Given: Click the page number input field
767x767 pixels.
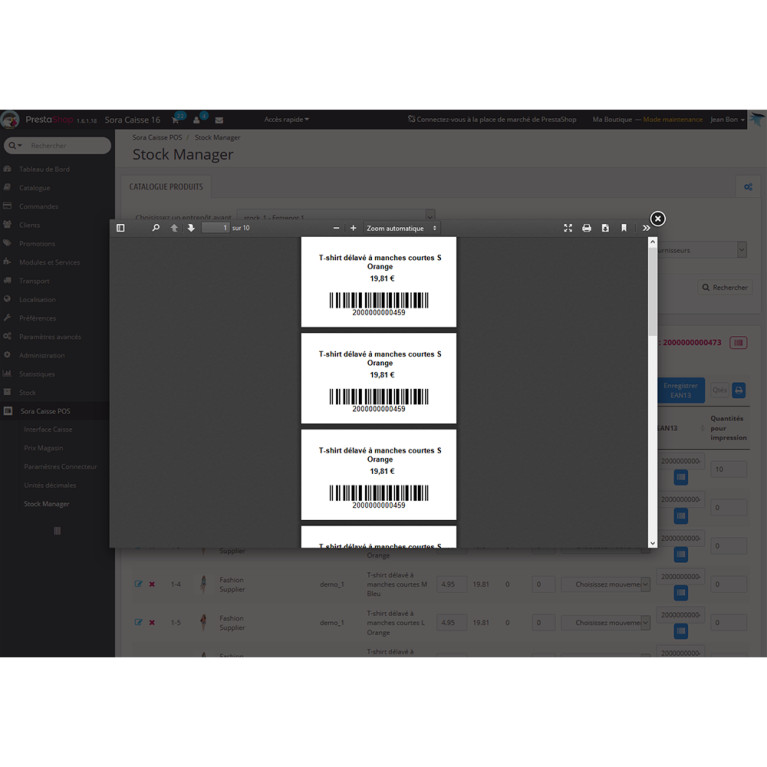Looking at the screenshot, I should point(215,228).
